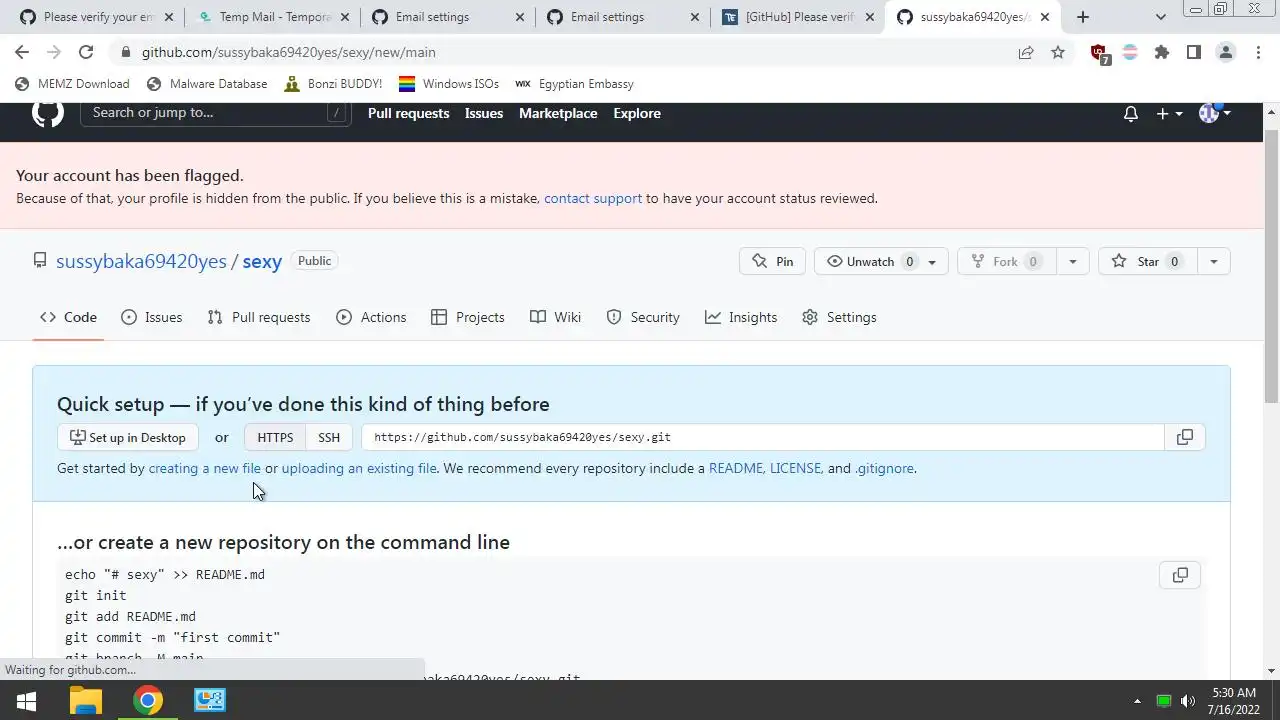
Task: Switch to the Code tab
Action: pos(68,317)
